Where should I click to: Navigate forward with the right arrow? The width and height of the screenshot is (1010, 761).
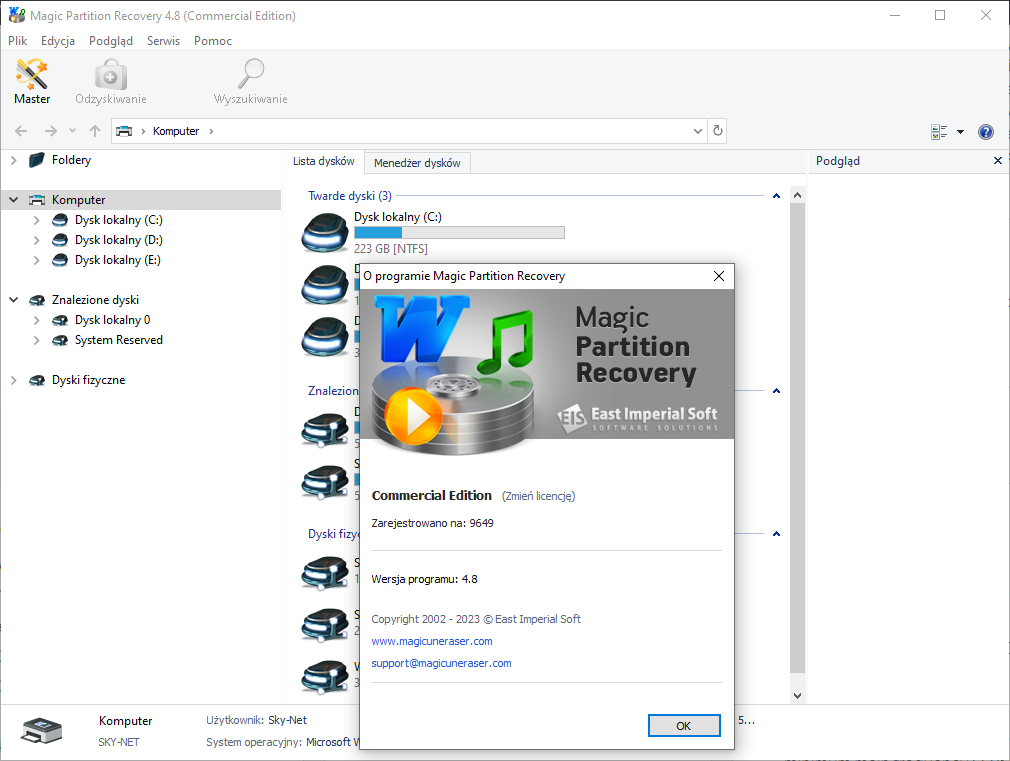pos(50,131)
